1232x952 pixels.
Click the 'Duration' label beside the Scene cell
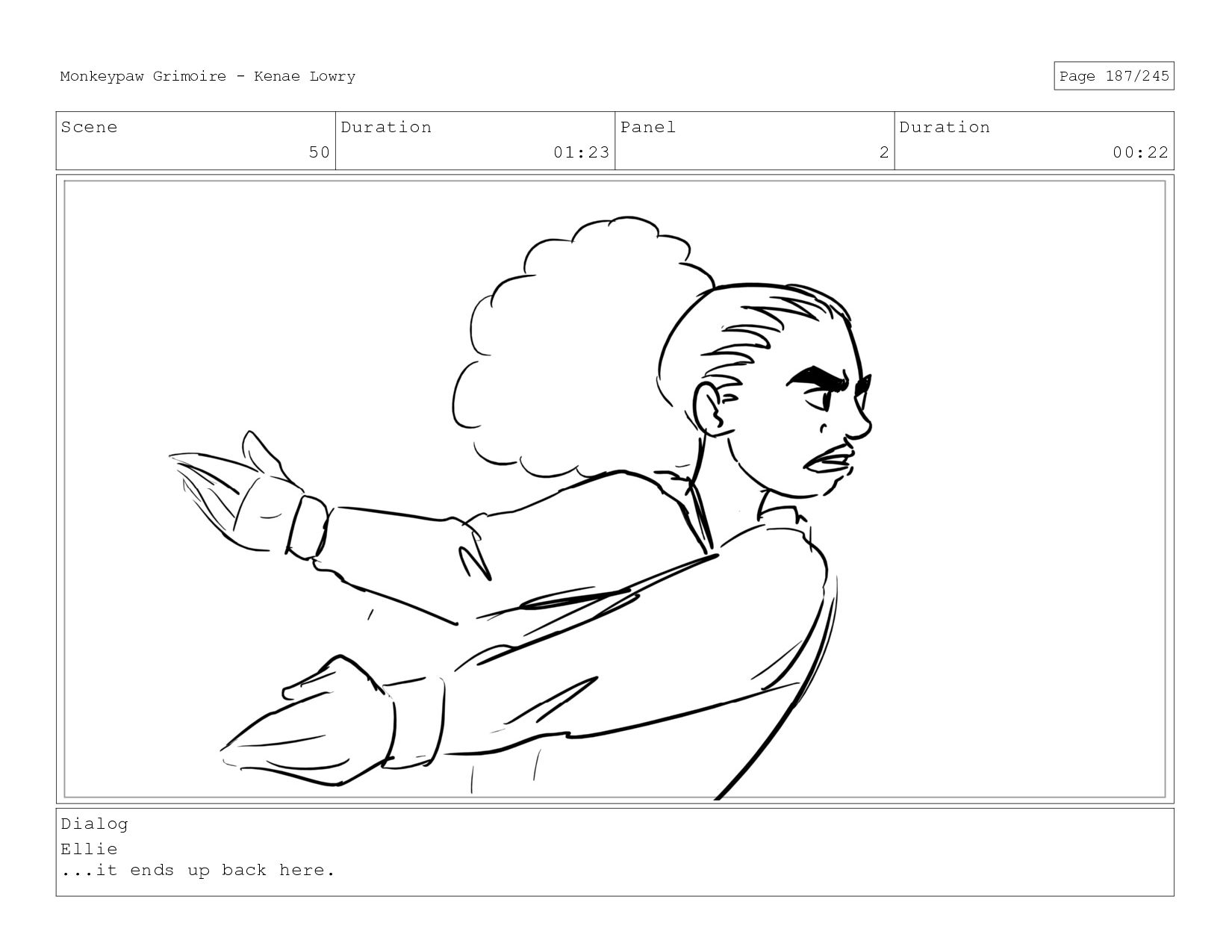coord(386,127)
